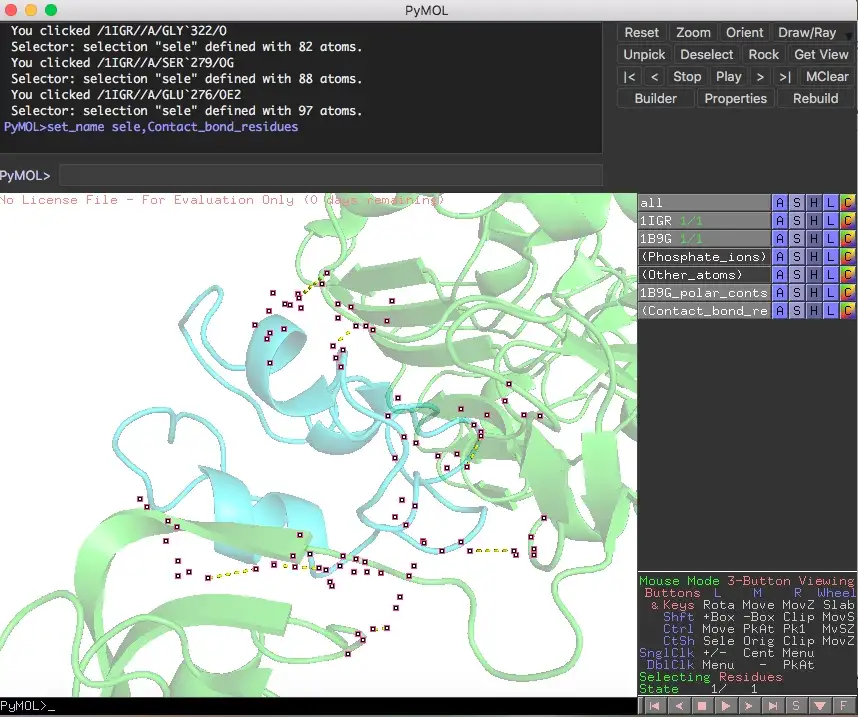The image size is (858, 717).
Task: Open the S (scene) menu in movie bar
Action: click(x=796, y=706)
